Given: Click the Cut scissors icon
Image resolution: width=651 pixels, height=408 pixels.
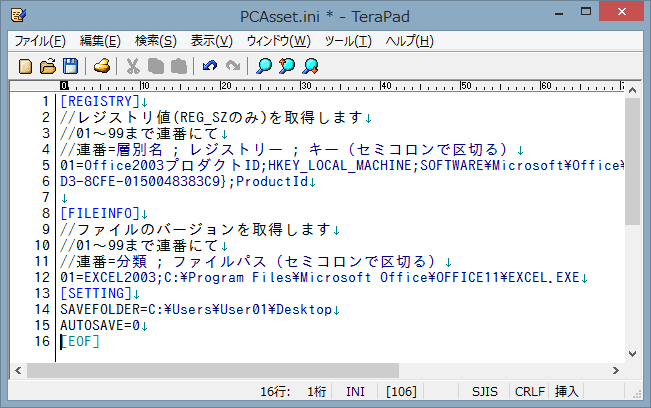Looking at the screenshot, I should (133, 66).
